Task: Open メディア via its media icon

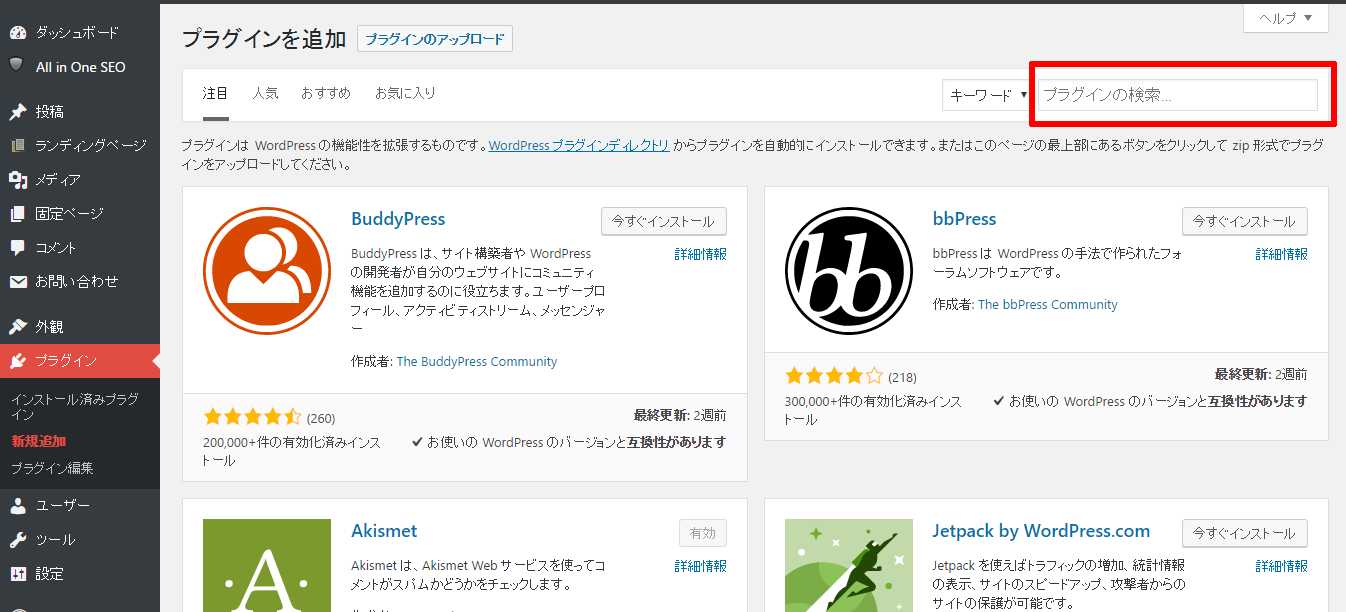Action: [x=17, y=180]
